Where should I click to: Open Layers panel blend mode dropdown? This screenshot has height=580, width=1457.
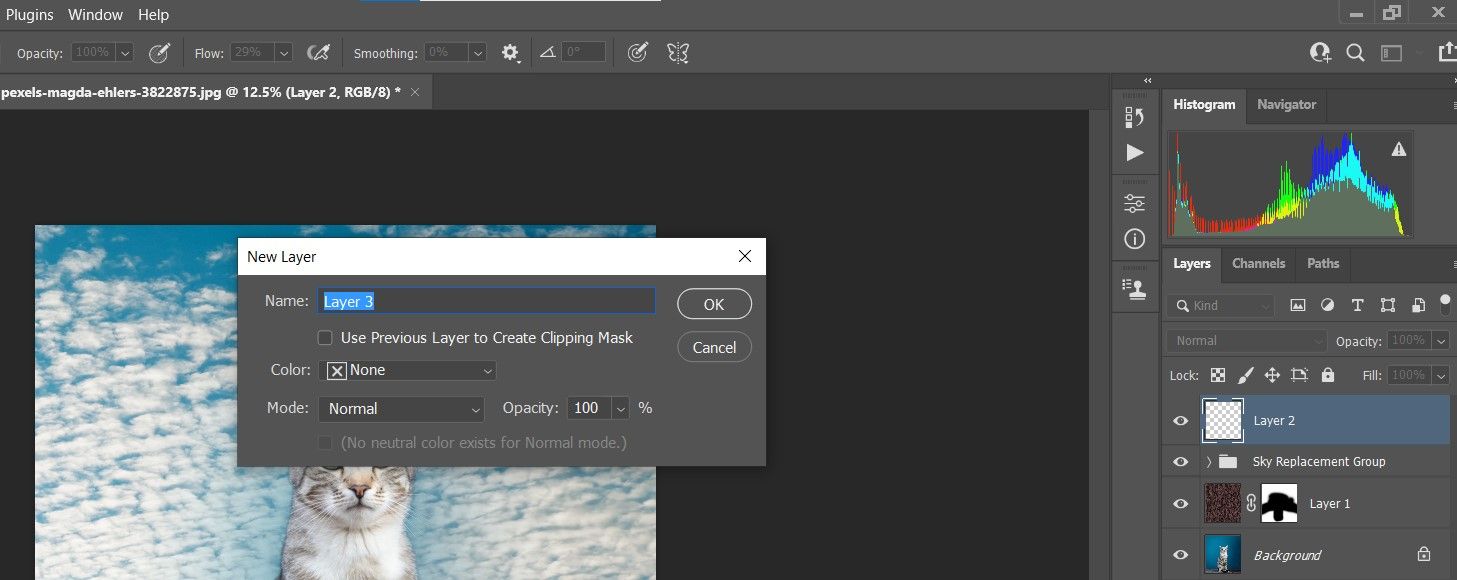coord(1247,341)
